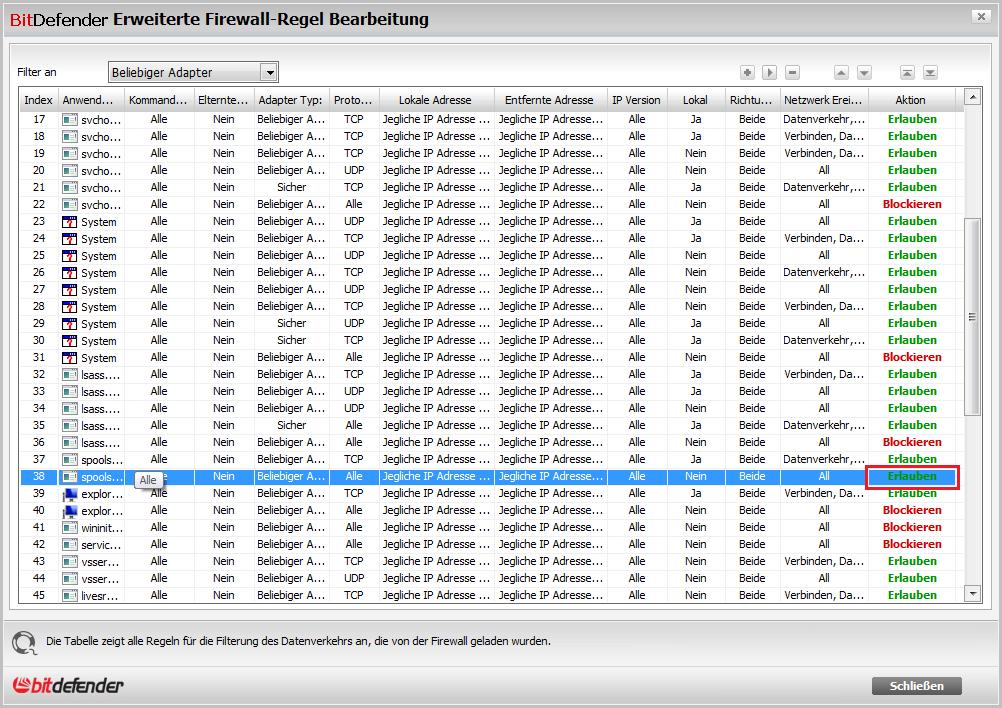Click Verbinden, Da... event in row 28
Viewport: 1002px width, 708px height.
pyautogui.click(x=824, y=306)
